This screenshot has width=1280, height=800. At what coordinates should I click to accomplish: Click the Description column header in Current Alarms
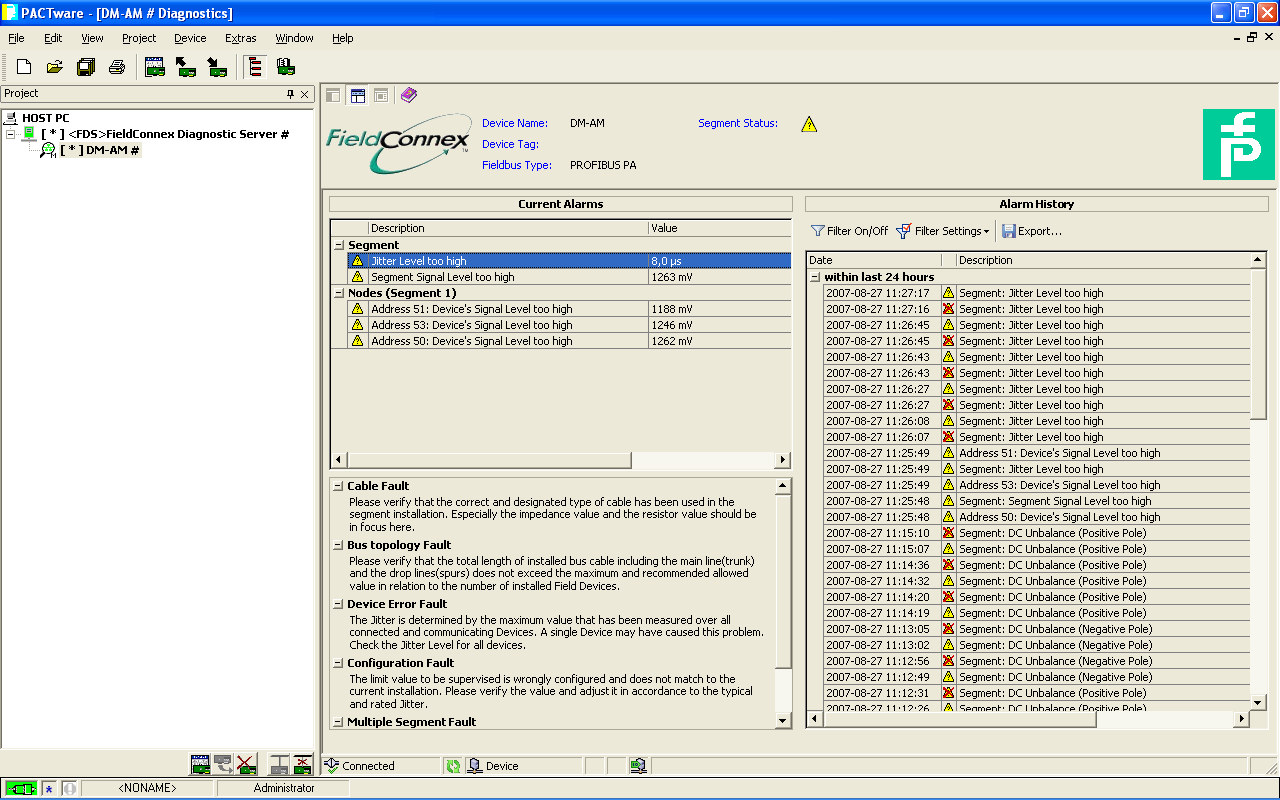(x=508, y=228)
